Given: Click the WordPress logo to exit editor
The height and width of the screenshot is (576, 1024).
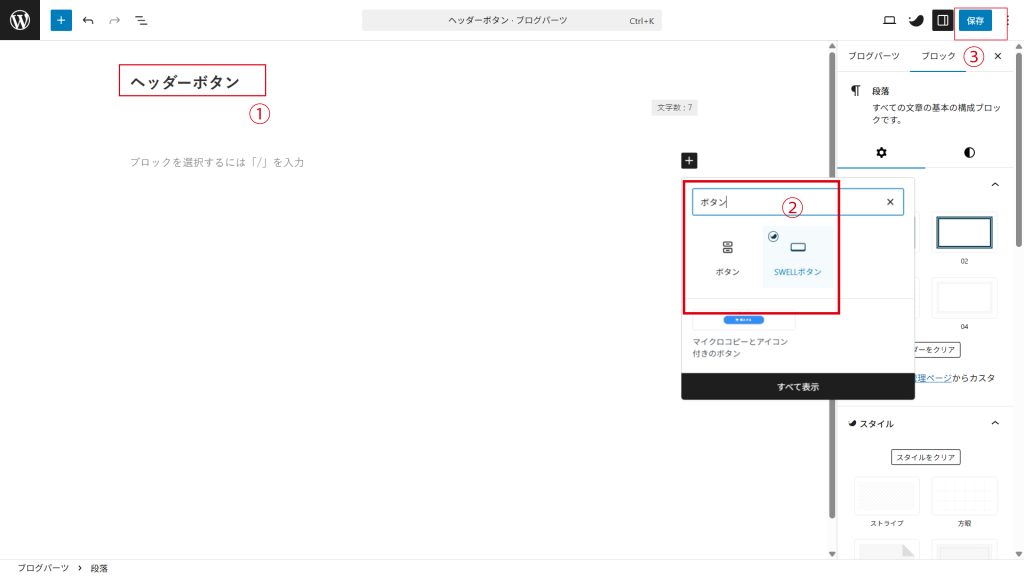Looking at the screenshot, I should tap(20, 20).
